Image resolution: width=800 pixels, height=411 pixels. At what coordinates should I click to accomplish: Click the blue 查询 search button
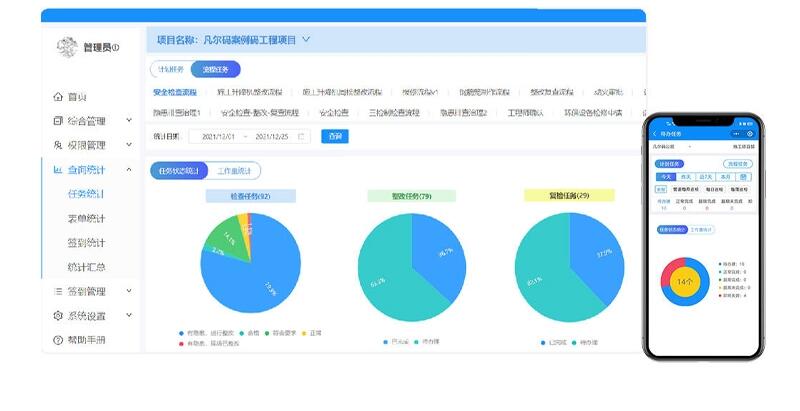point(334,136)
